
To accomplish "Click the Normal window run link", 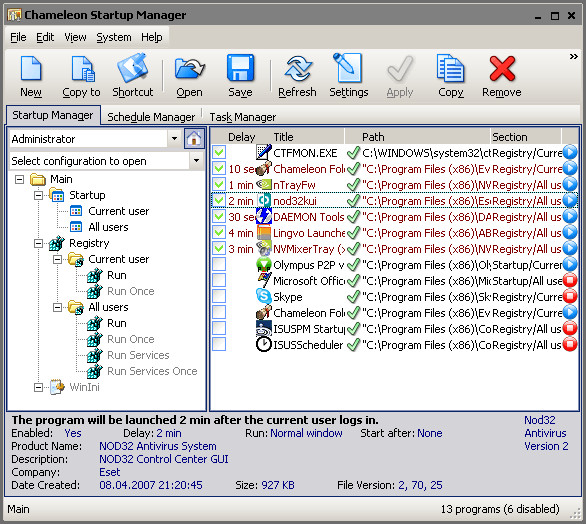I will click(306, 433).
